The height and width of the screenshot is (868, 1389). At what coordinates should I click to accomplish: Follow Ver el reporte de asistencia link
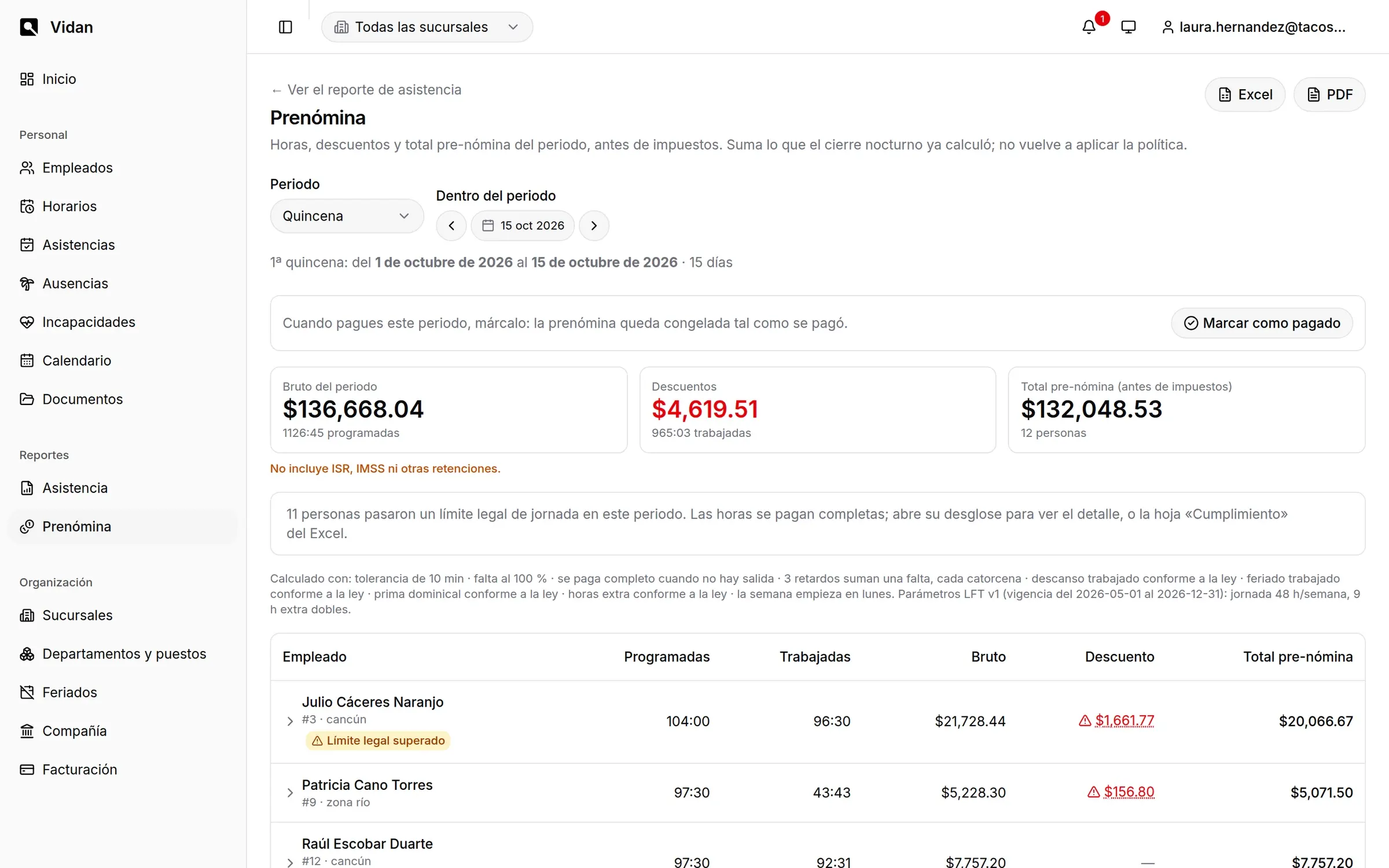tap(366, 90)
